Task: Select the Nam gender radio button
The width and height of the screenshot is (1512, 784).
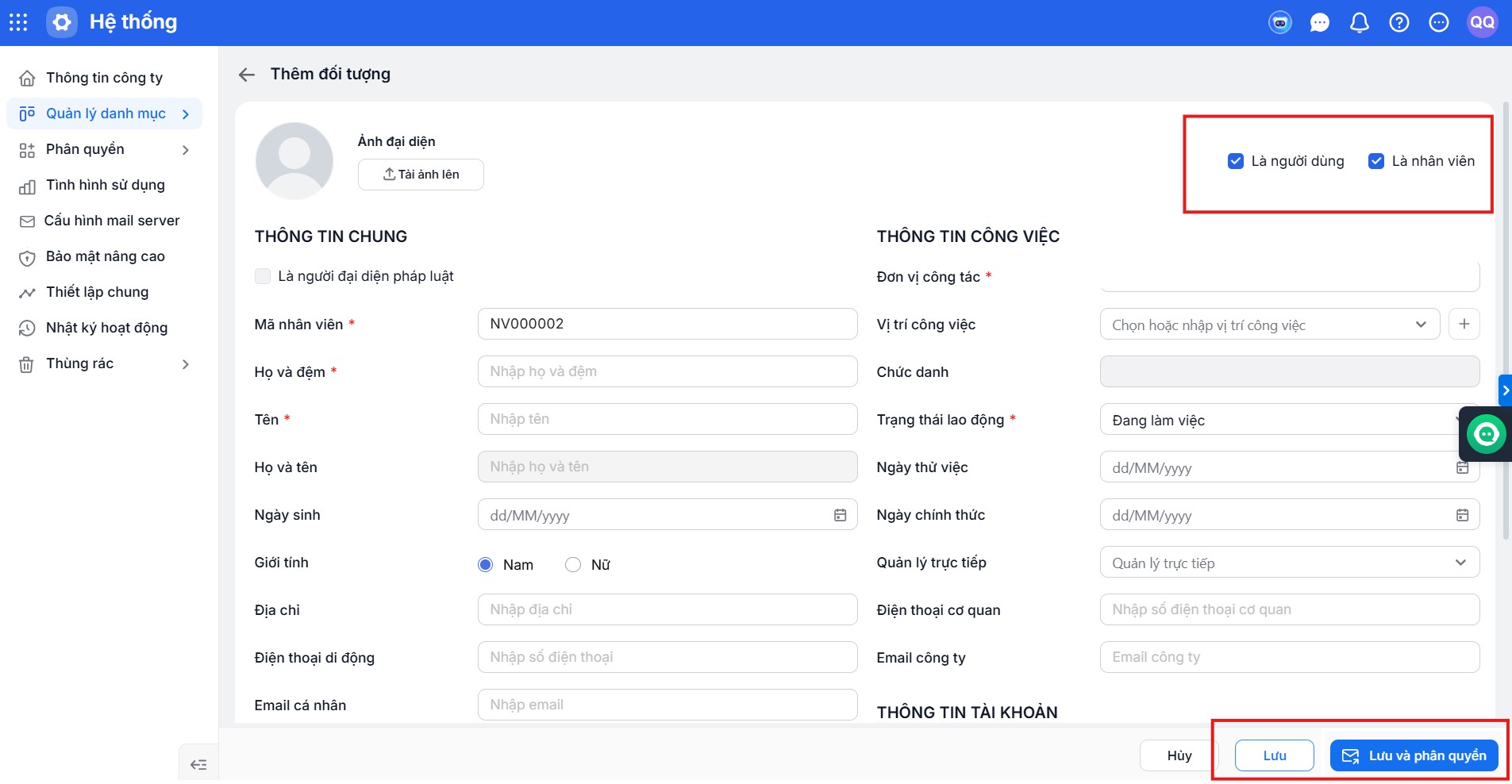Action: click(486, 564)
